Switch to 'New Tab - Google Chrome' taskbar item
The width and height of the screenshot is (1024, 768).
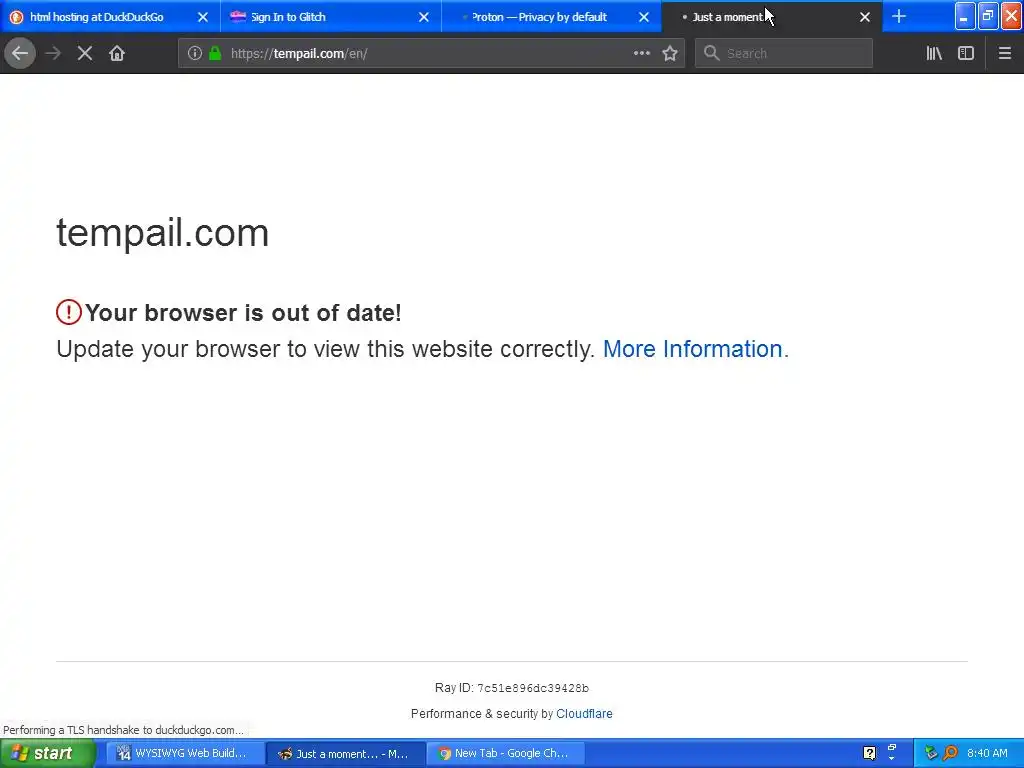(507, 754)
